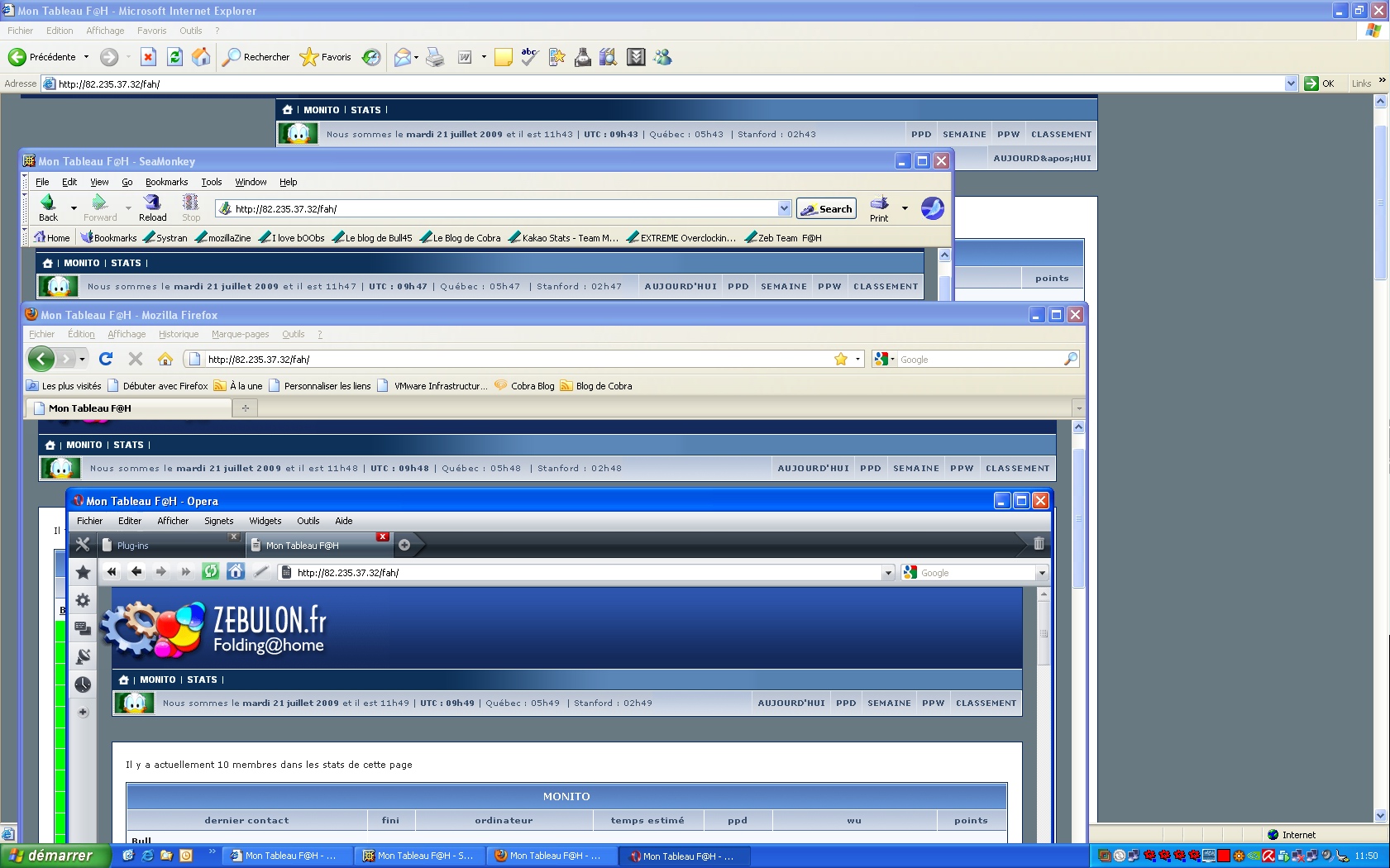Expand SeaMonkey URL bar dropdown arrow
1390x868 pixels.
pyautogui.click(x=784, y=208)
